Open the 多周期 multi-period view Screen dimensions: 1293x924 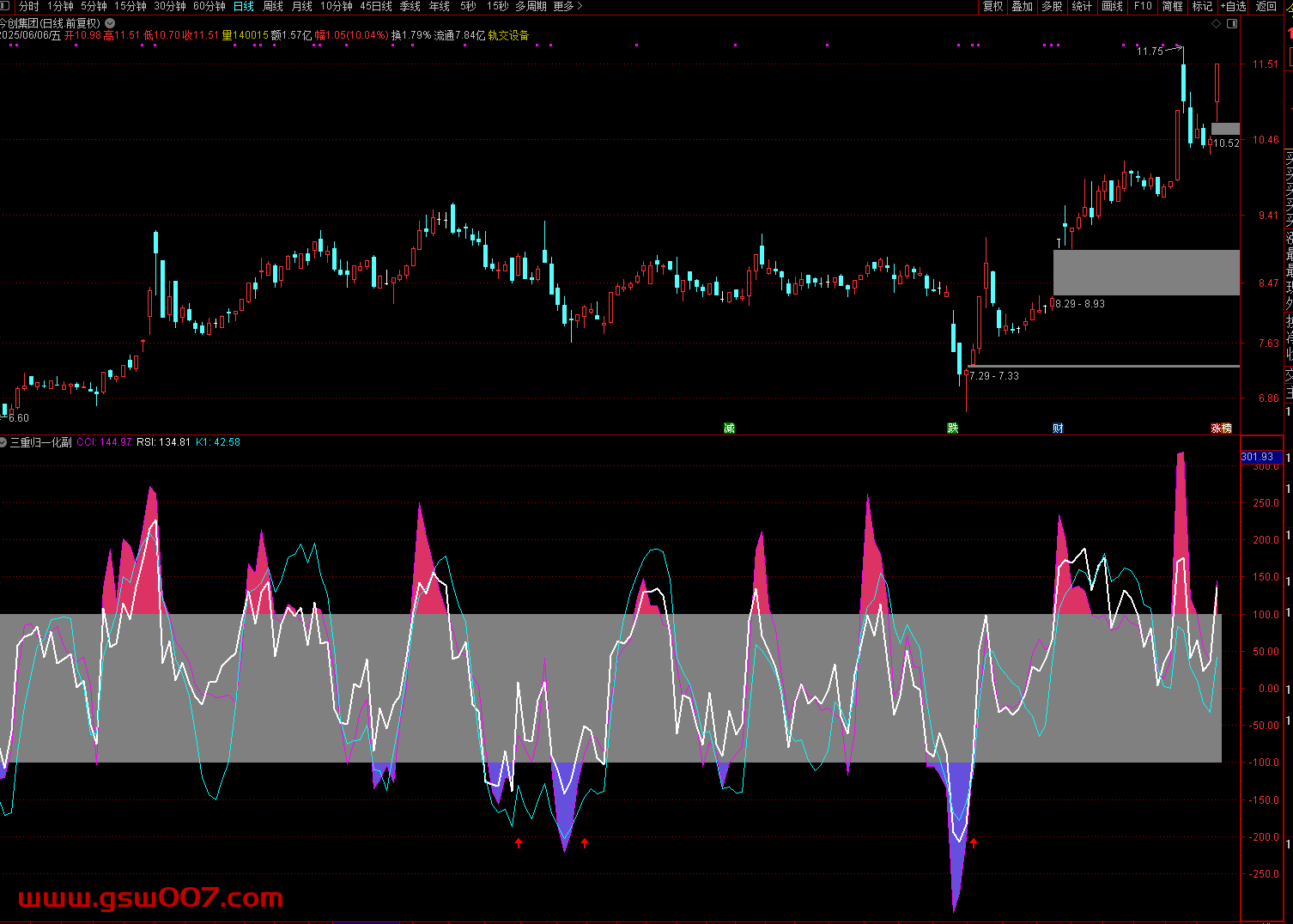[531, 6]
